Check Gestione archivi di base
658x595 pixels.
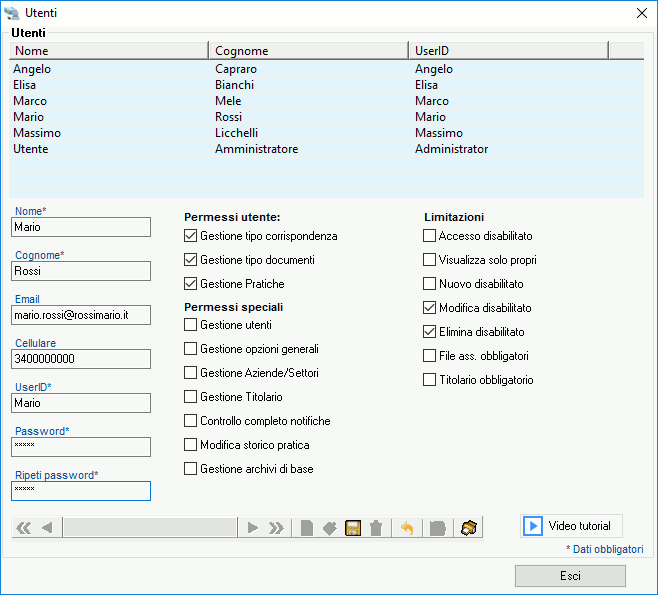(191, 468)
